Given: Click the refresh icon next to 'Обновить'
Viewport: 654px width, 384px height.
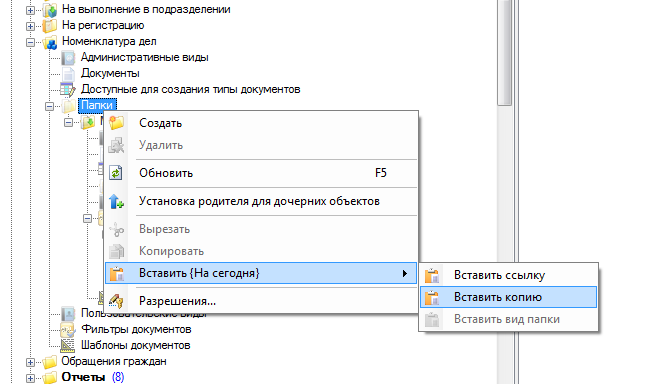Looking at the screenshot, I should coord(116,173).
